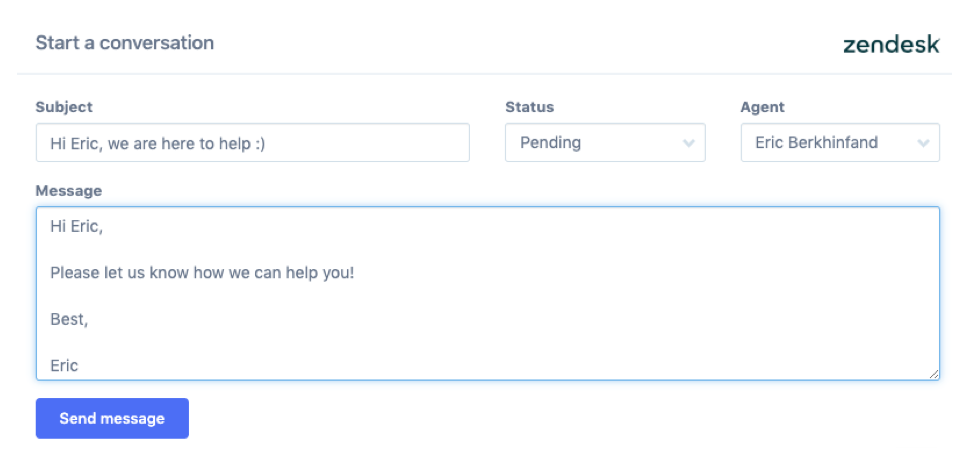Send the message with Send message button
Viewport: 969px width, 459px height.
click(x=112, y=418)
